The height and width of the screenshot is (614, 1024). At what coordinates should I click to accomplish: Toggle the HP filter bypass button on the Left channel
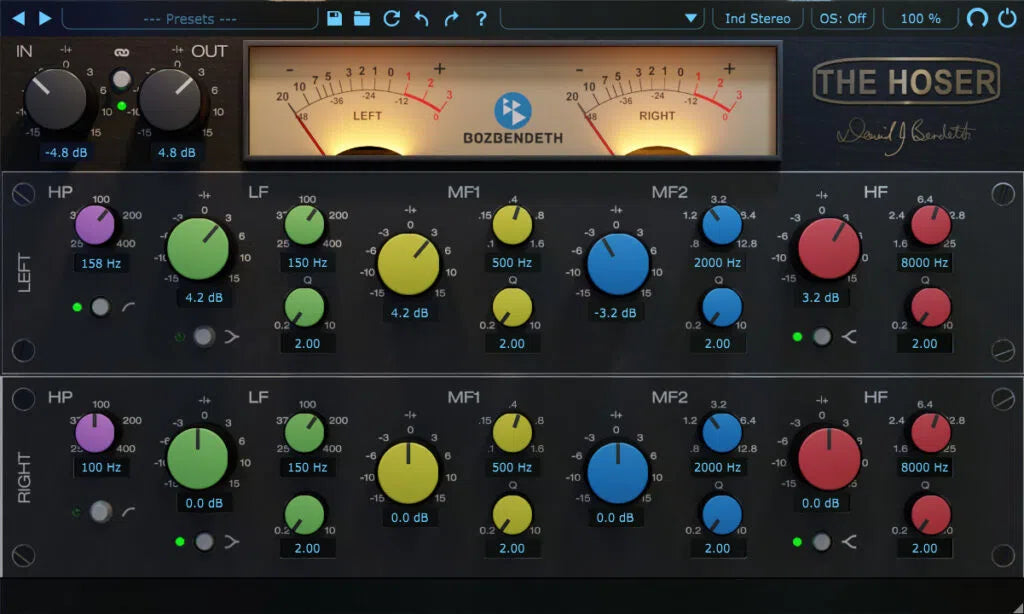(x=100, y=308)
